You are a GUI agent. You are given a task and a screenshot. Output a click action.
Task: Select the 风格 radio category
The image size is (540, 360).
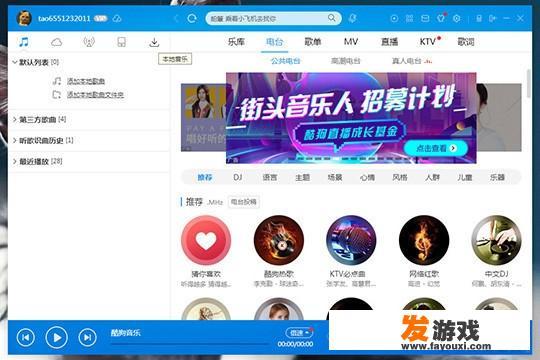400,177
